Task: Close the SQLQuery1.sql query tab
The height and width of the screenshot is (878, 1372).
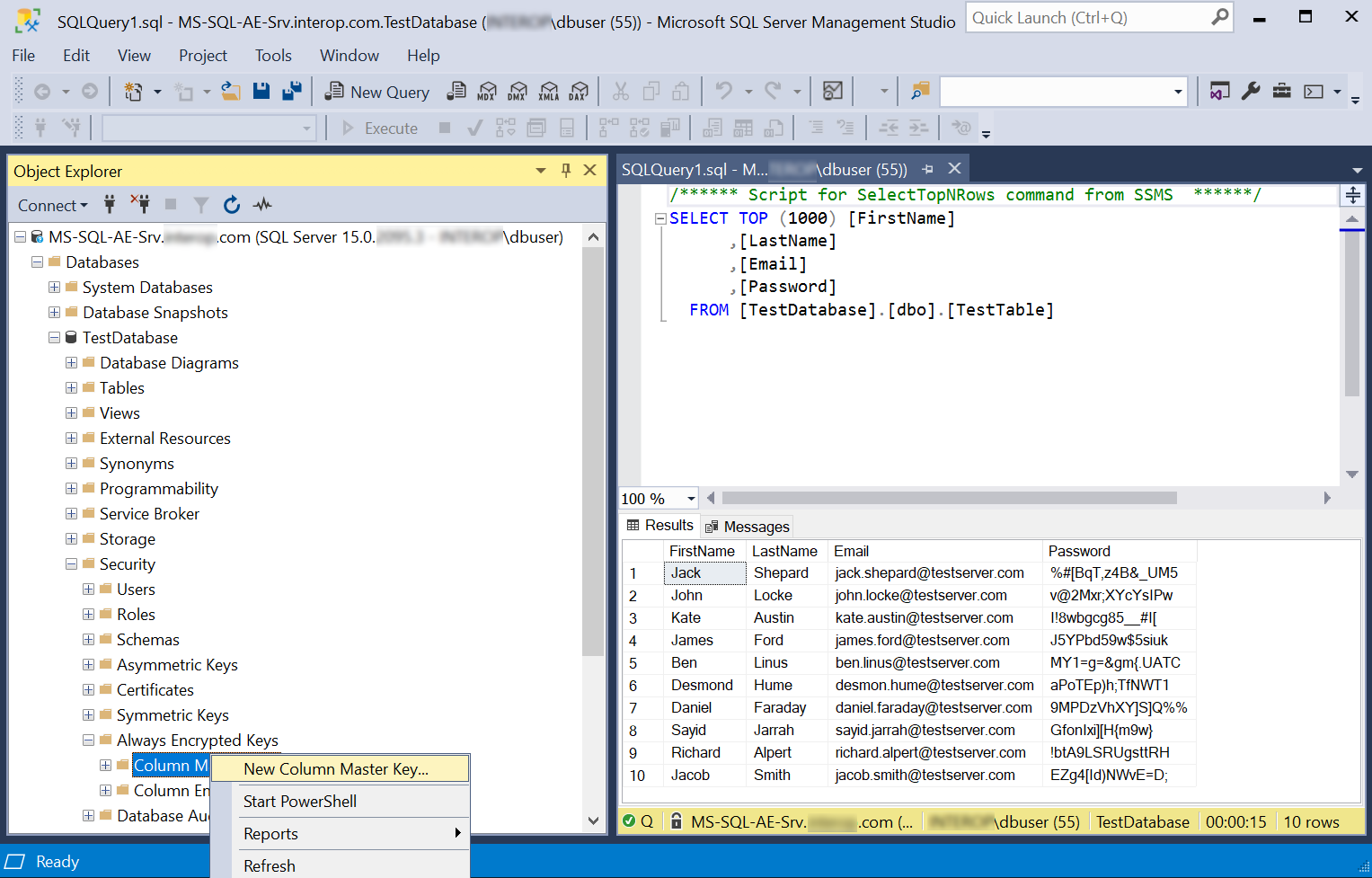Action: coord(955,168)
